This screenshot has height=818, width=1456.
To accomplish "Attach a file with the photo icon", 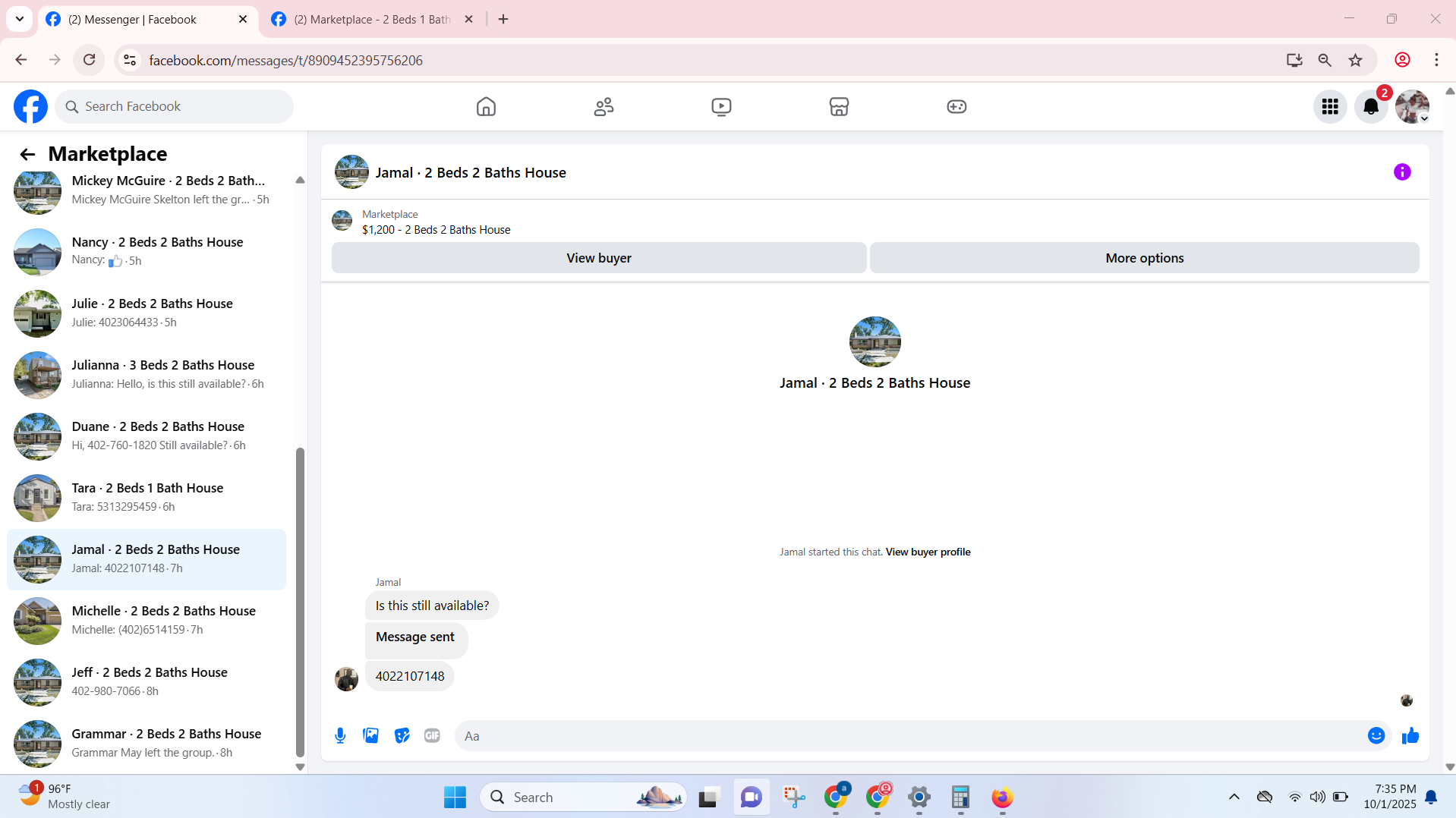I will 371,736.
